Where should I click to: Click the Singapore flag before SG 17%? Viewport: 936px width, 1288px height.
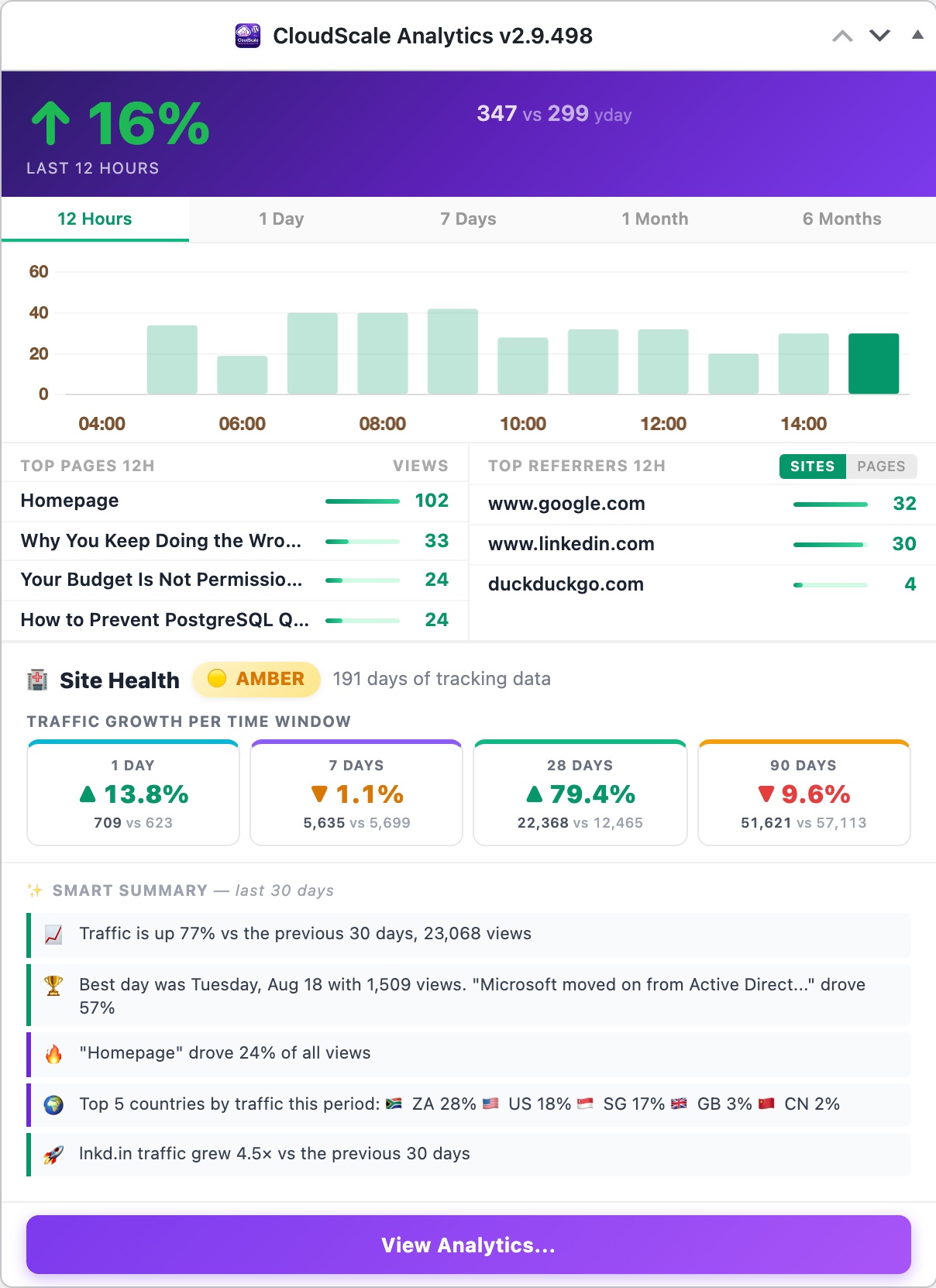tap(586, 1104)
